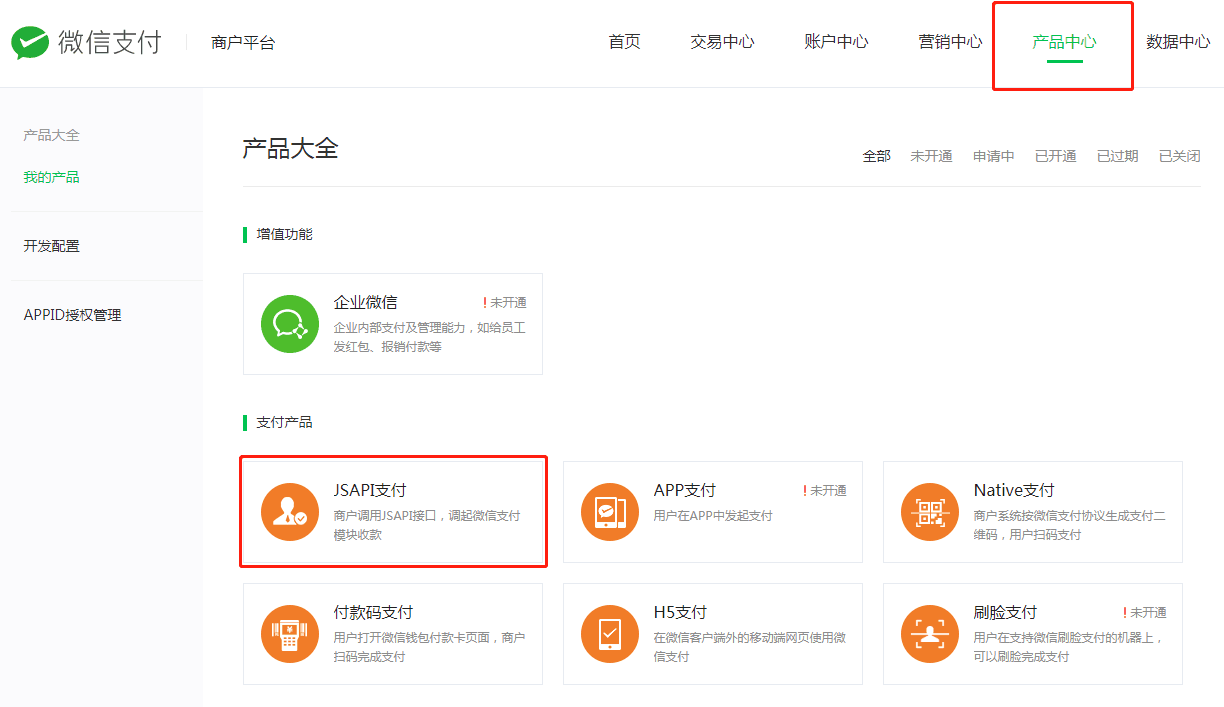Click the JSAPI支付 description text
This screenshot has width=1224, height=707.
tap(427, 525)
